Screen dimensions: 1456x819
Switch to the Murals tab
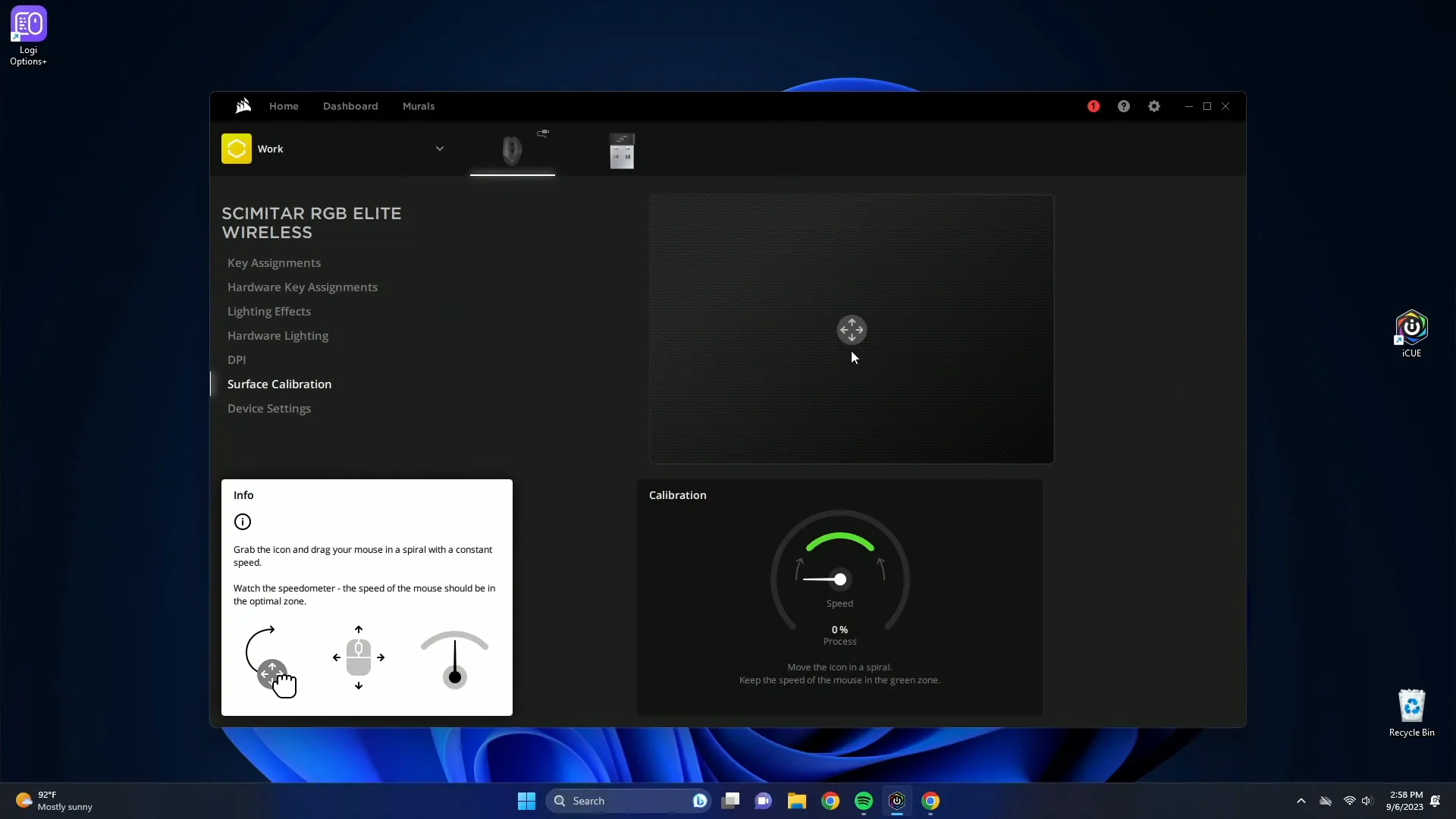[x=419, y=106]
